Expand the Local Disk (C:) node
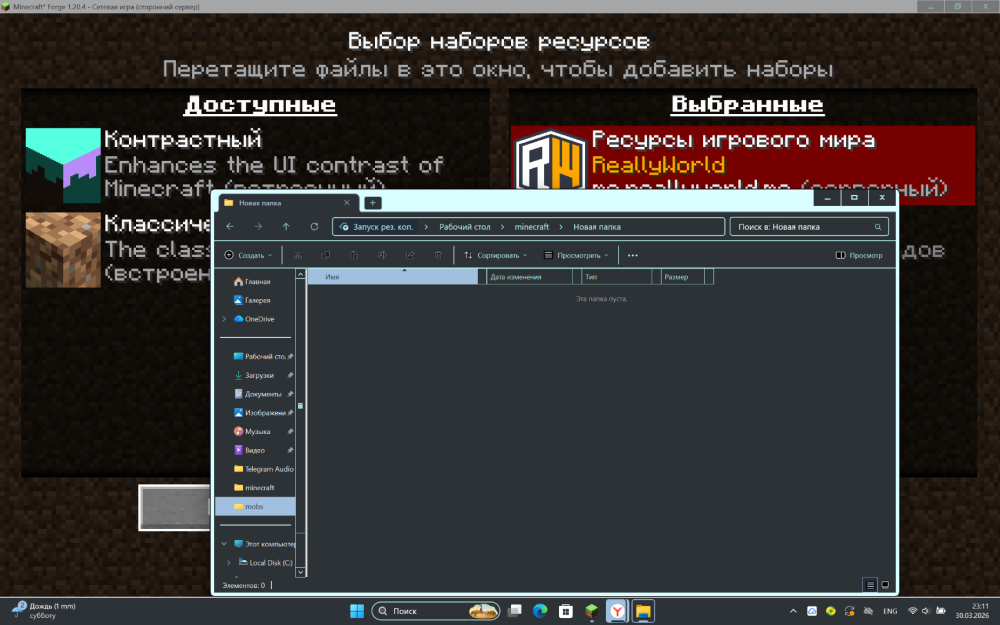This screenshot has height=625, width=1000. [229, 562]
